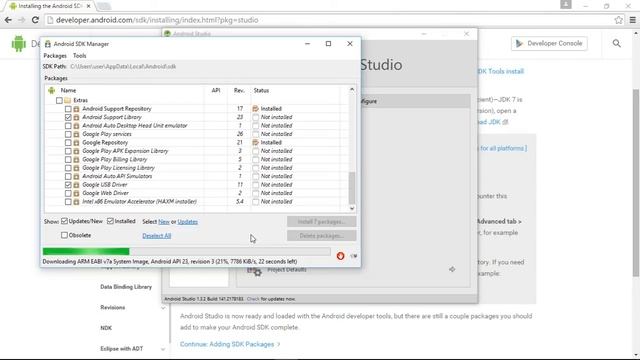Viewport: 640px width, 360px height.
Task: Click the Name column header
Action: pyautogui.click(x=68, y=90)
